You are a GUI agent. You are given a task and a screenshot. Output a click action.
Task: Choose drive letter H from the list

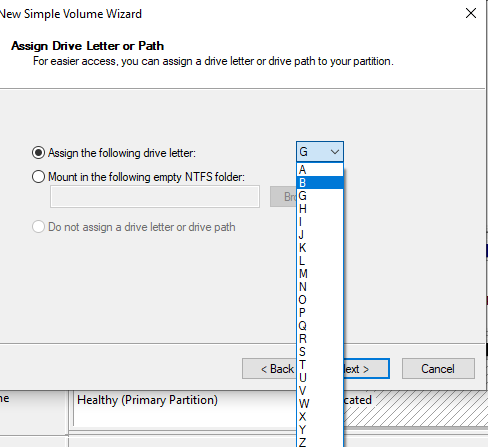320,209
